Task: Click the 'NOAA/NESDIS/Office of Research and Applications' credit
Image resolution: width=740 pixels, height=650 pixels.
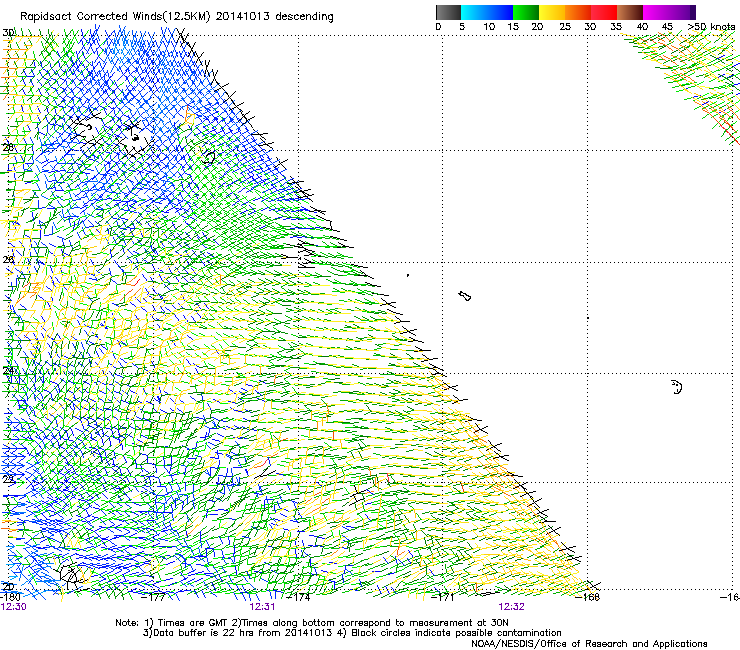Action: coord(589,644)
